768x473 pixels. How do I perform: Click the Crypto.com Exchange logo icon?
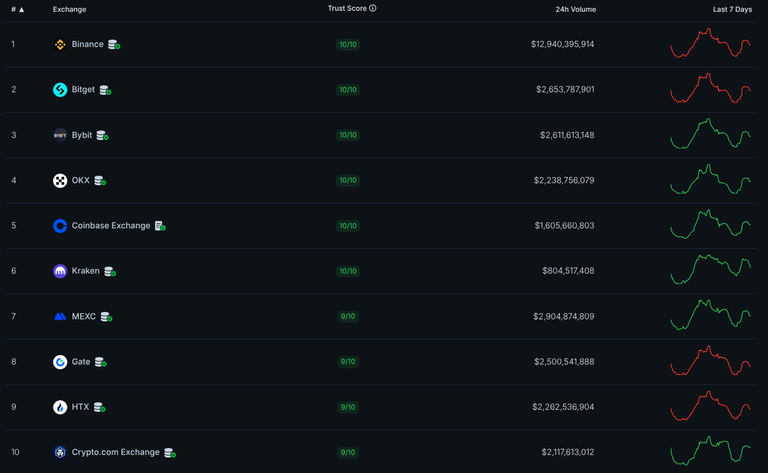coord(60,452)
